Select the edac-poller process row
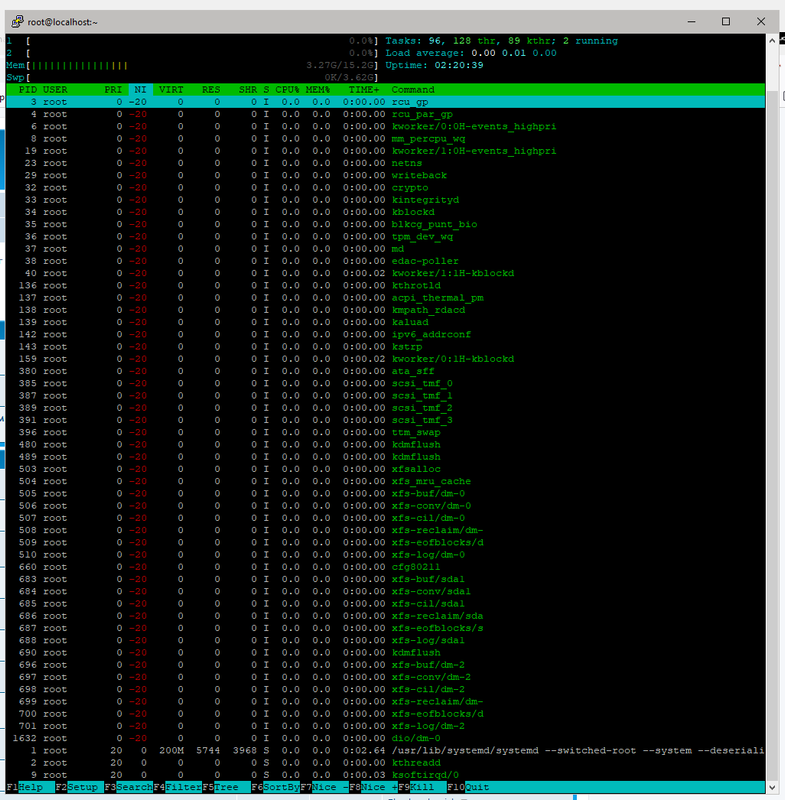This screenshot has width=785, height=800. pyautogui.click(x=385, y=261)
